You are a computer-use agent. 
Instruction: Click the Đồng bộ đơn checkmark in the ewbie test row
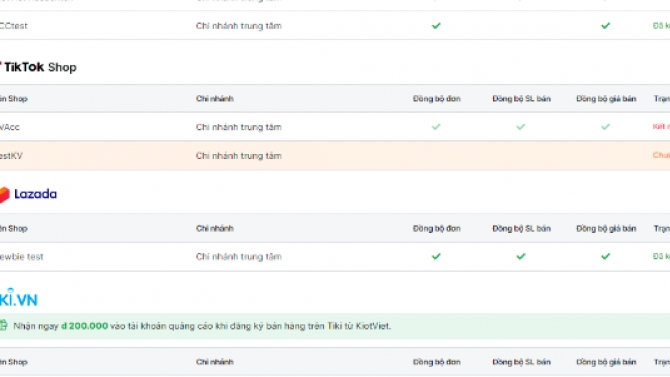point(436,256)
